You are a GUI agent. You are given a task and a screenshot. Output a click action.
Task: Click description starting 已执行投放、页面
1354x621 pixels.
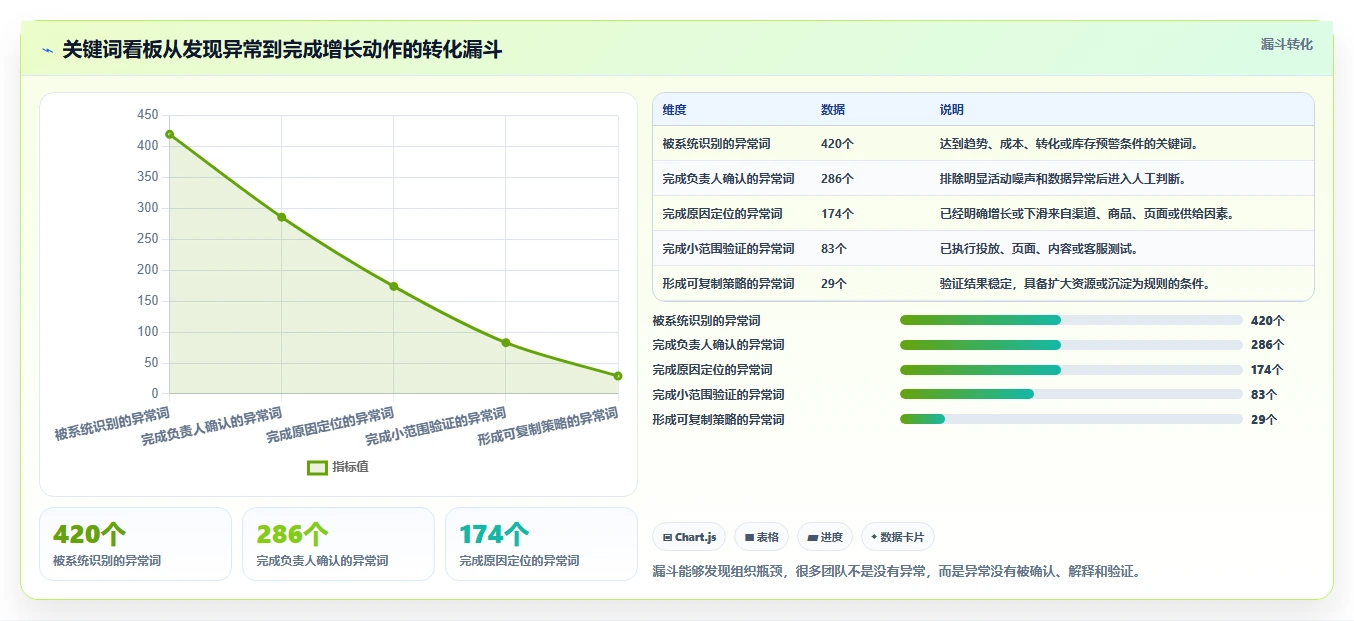1039,249
